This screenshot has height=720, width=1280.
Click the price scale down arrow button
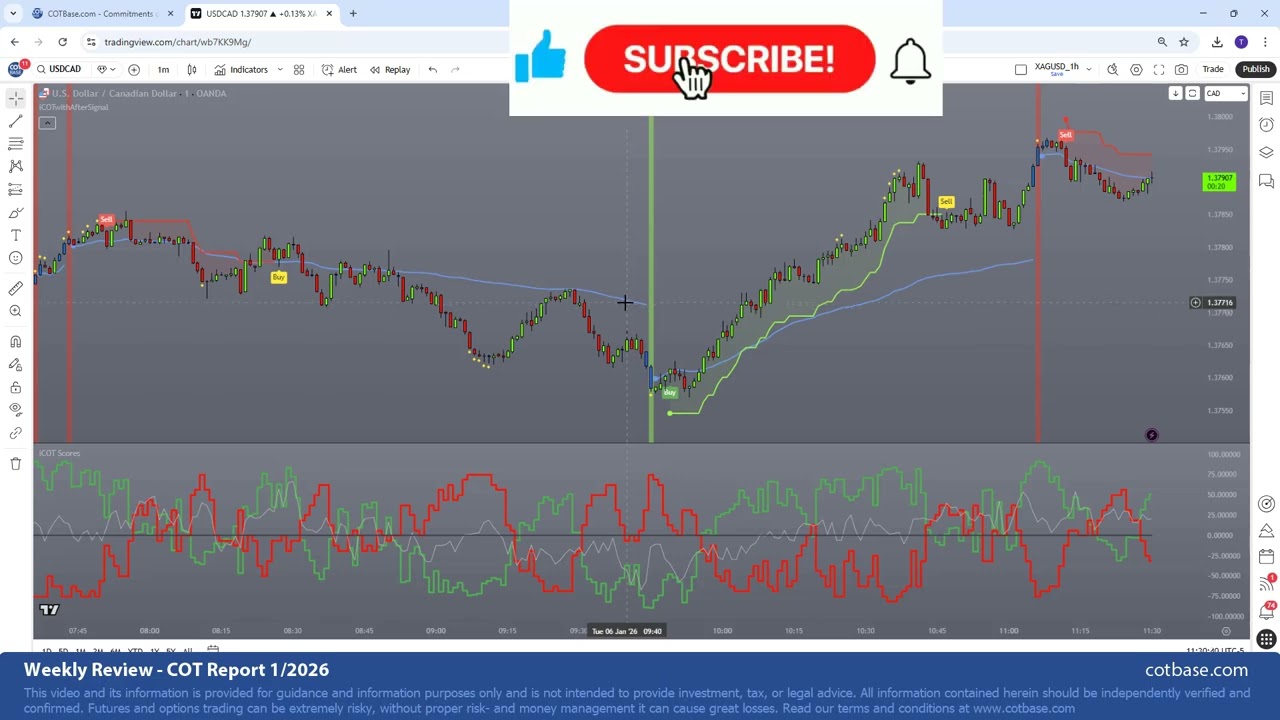[x=1175, y=93]
